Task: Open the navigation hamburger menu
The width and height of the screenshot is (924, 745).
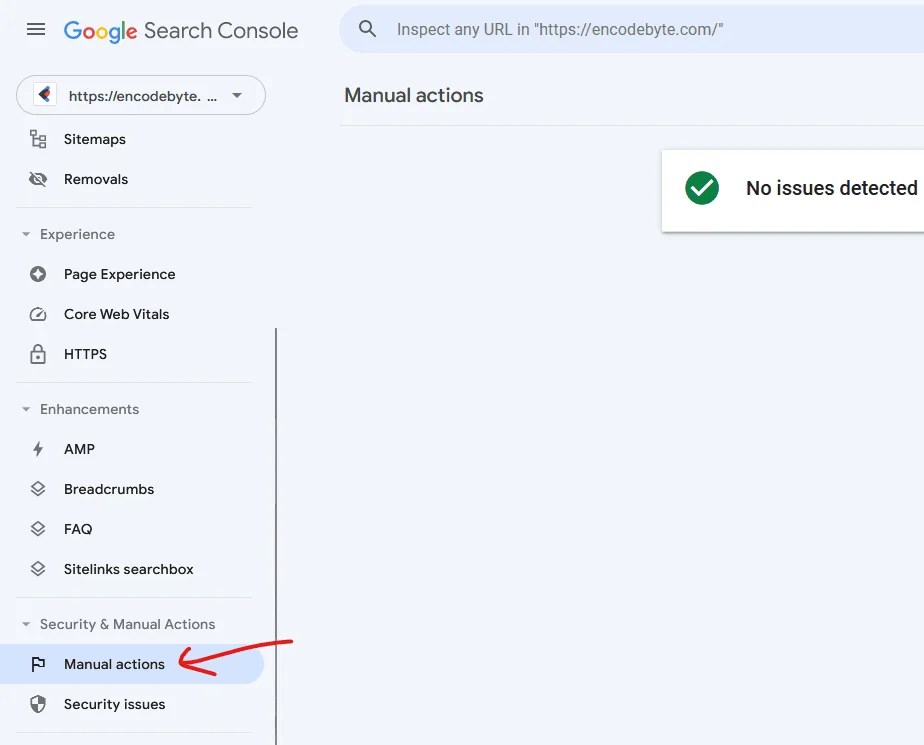Action: pyautogui.click(x=36, y=29)
